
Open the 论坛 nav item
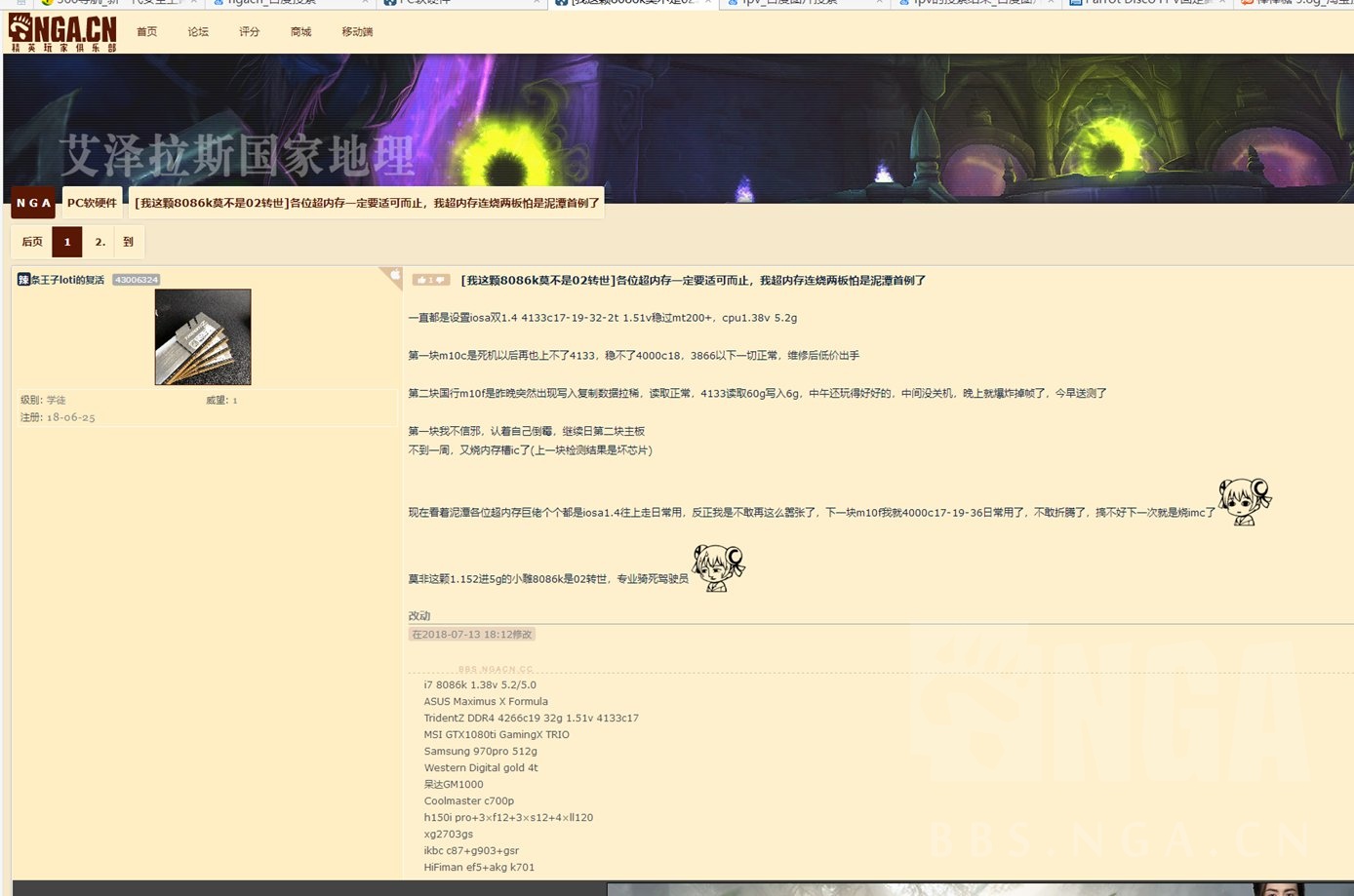(x=198, y=32)
